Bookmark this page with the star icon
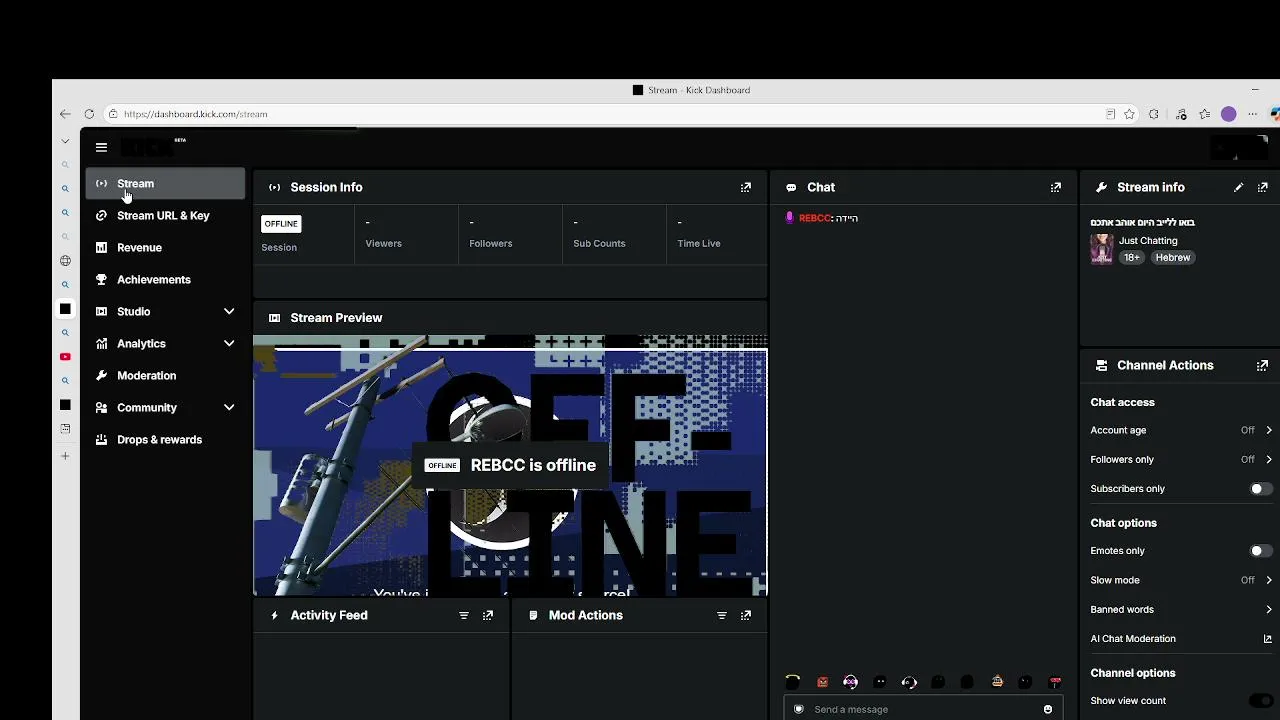This screenshot has height=720, width=1280. [x=1130, y=114]
